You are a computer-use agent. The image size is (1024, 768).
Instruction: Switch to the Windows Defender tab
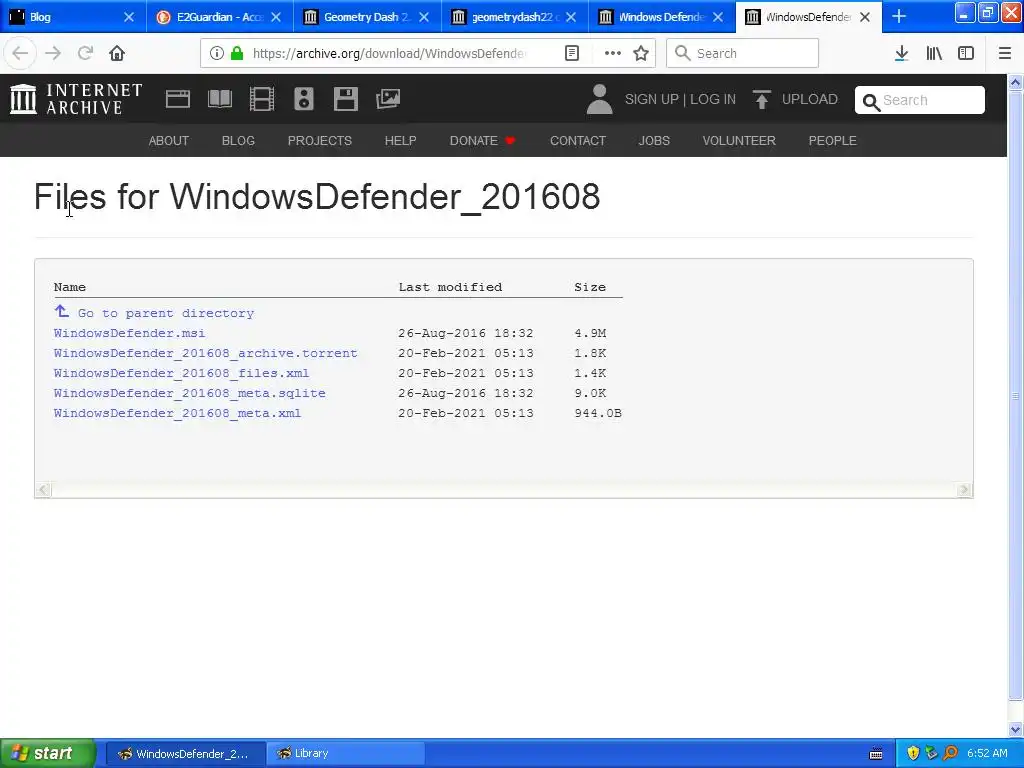coord(662,17)
